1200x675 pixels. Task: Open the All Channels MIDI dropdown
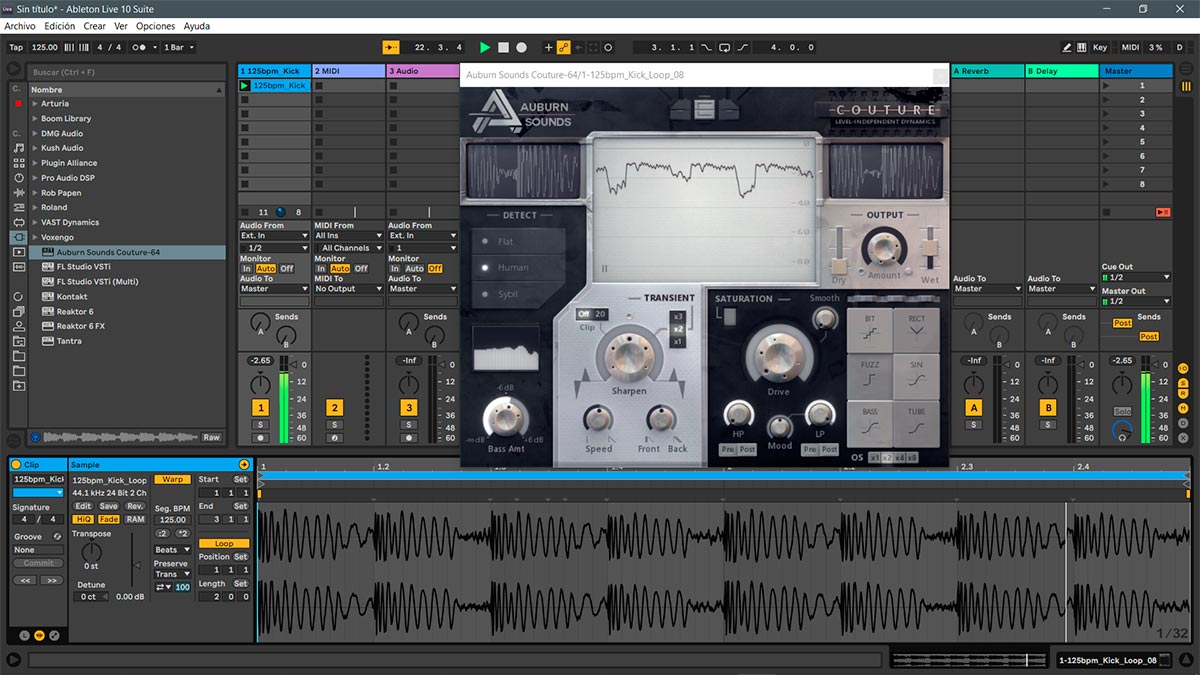349,248
